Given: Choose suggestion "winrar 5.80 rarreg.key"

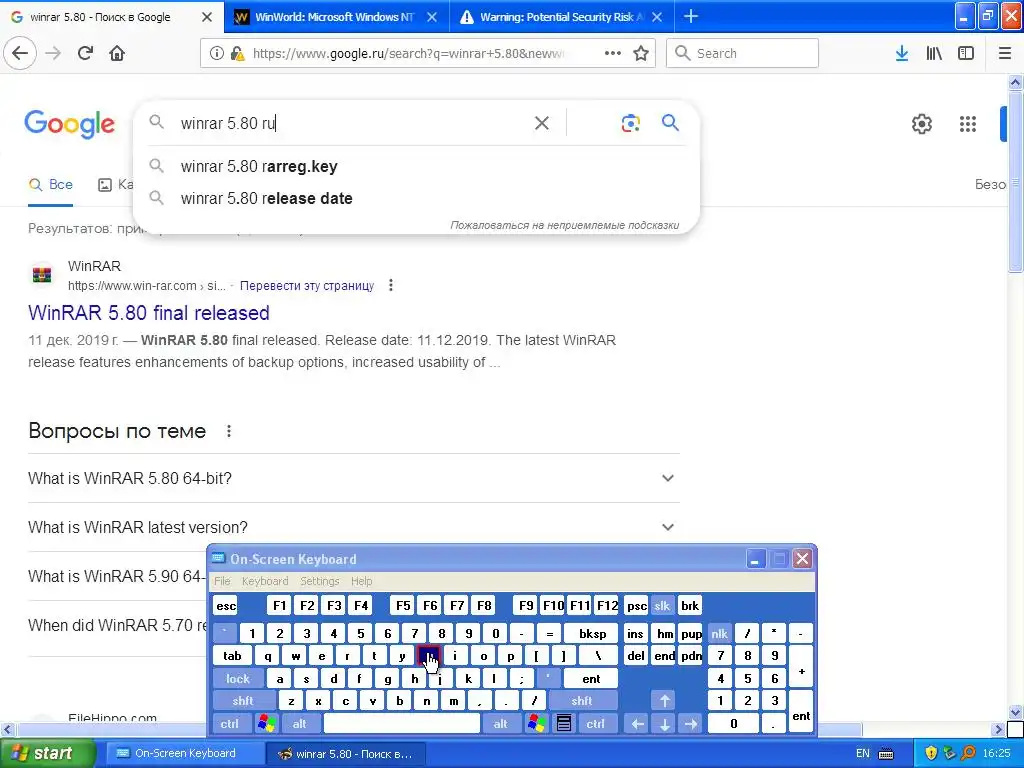Looking at the screenshot, I should [x=416, y=167].
